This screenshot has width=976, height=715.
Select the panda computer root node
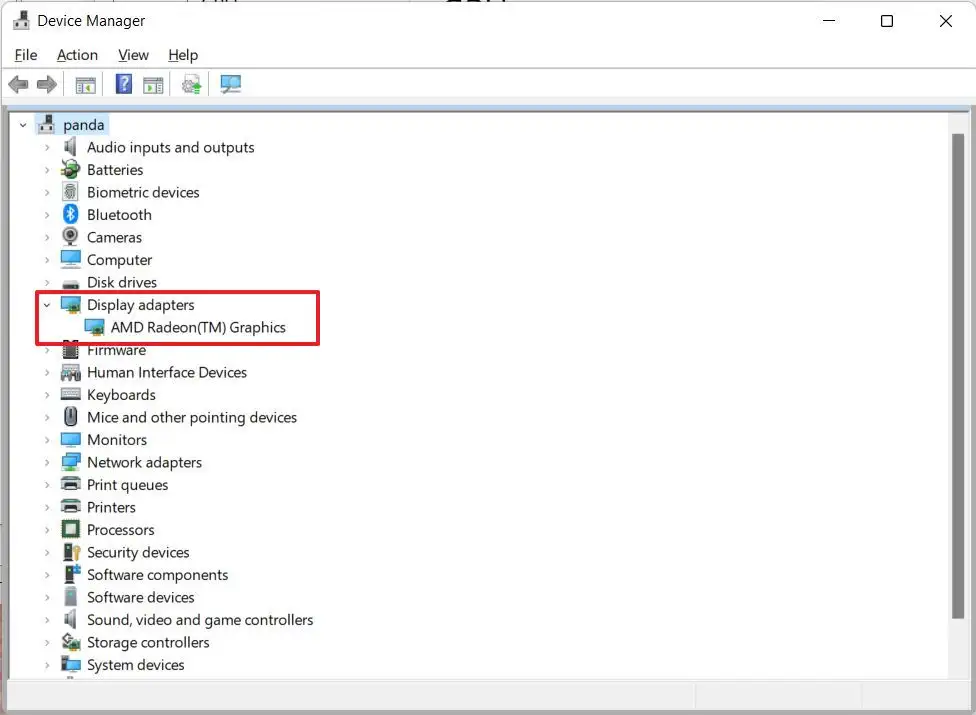tap(82, 124)
